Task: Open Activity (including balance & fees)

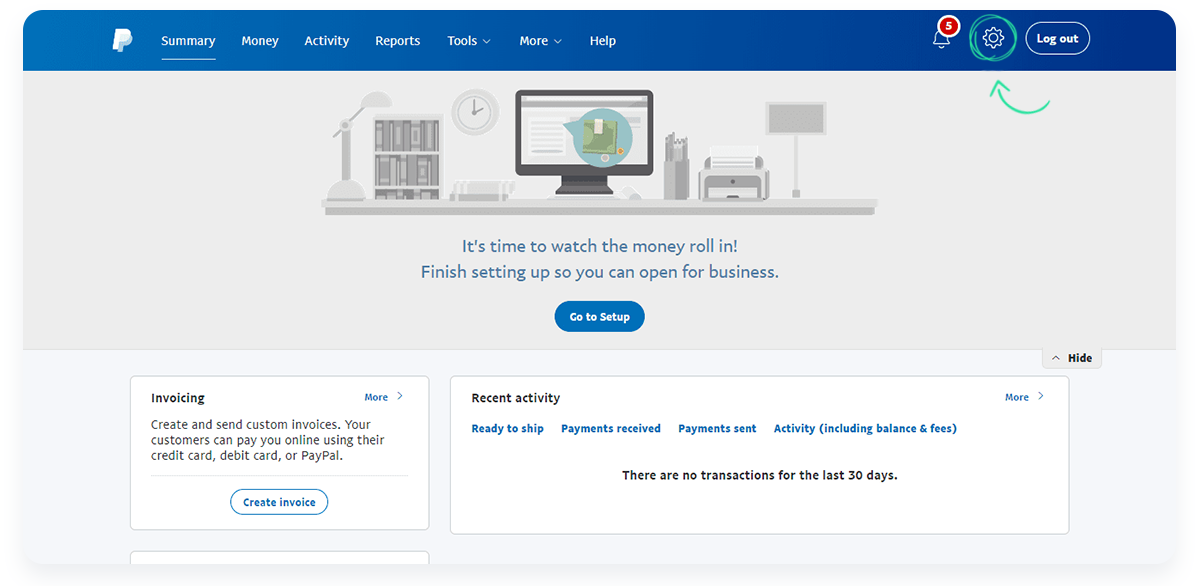Action: coord(865,428)
